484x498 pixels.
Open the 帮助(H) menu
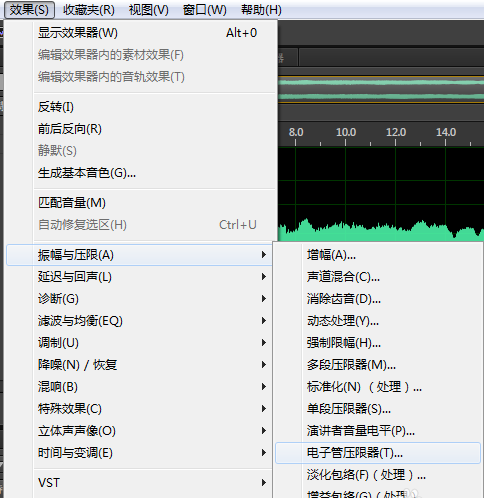(x=261, y=10)
